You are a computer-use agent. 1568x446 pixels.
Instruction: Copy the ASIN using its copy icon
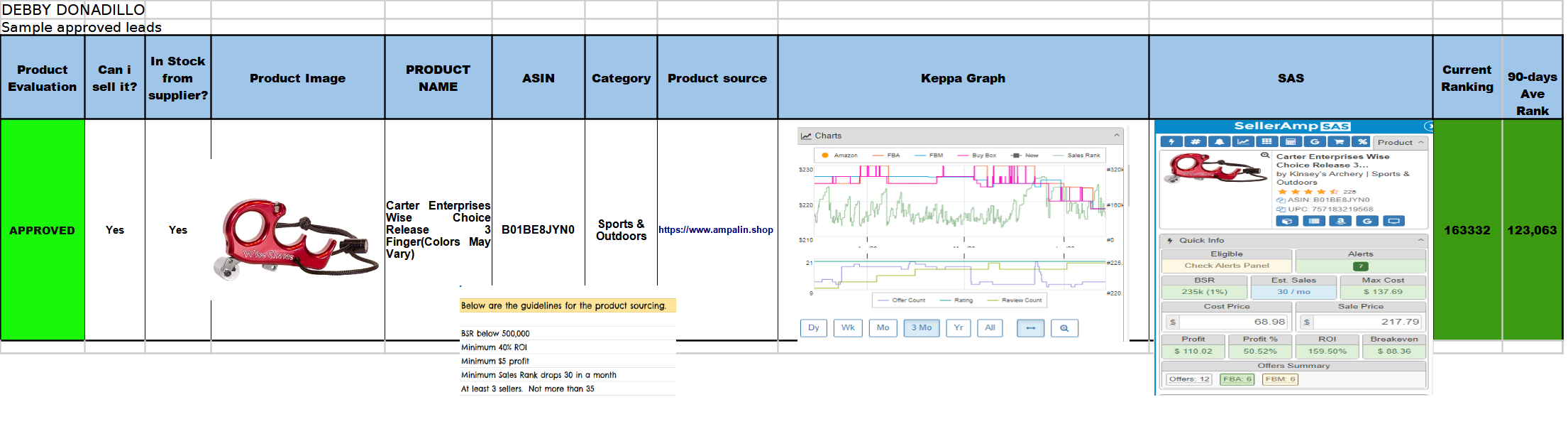[x=1281, y=200]
